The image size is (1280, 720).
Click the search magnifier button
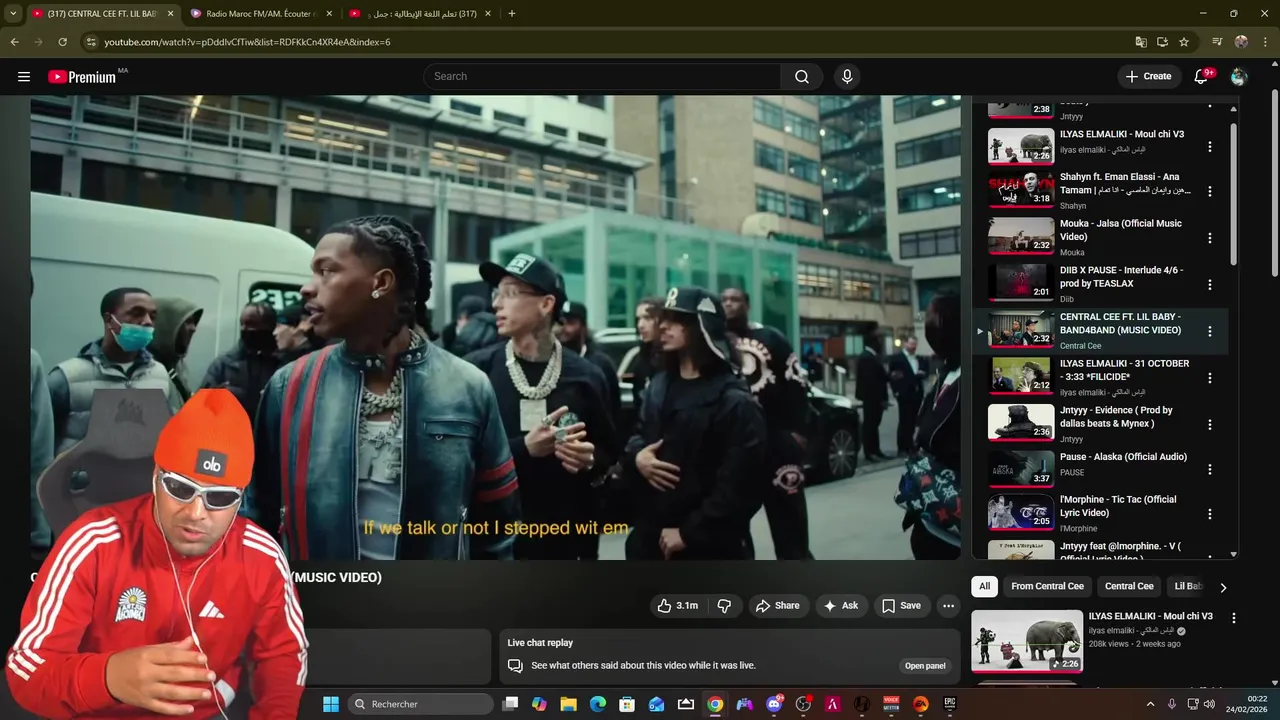click(x=802, y=77)
